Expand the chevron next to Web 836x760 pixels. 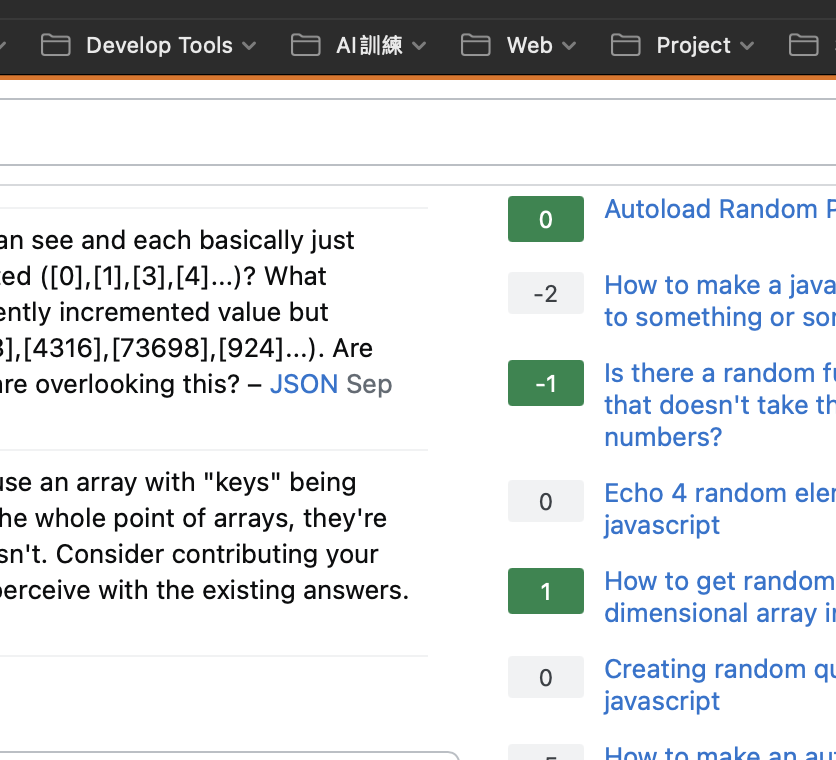pyautogui.click(x=569, y=46)
